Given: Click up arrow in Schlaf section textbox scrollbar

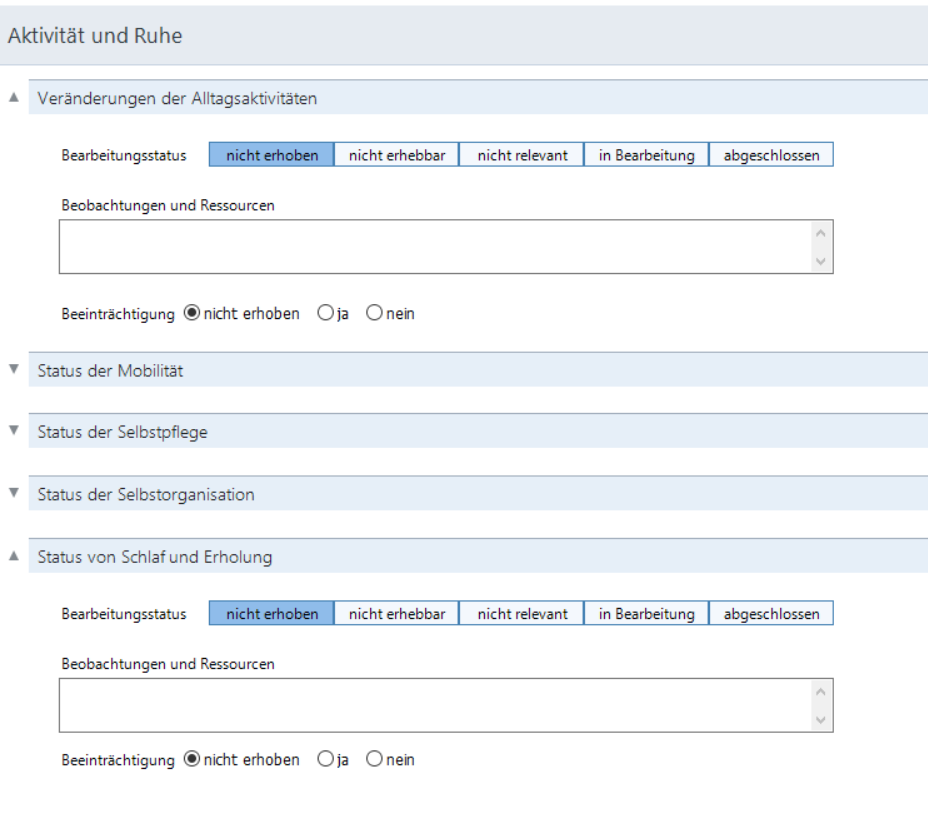Looking at the screenshot, I should coord(820,692).
